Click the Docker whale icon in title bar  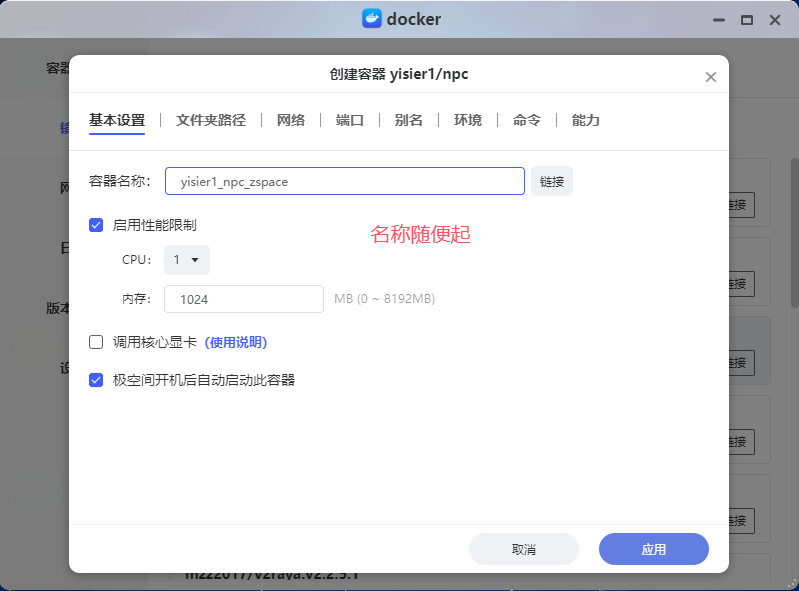(x=373, y=19)
